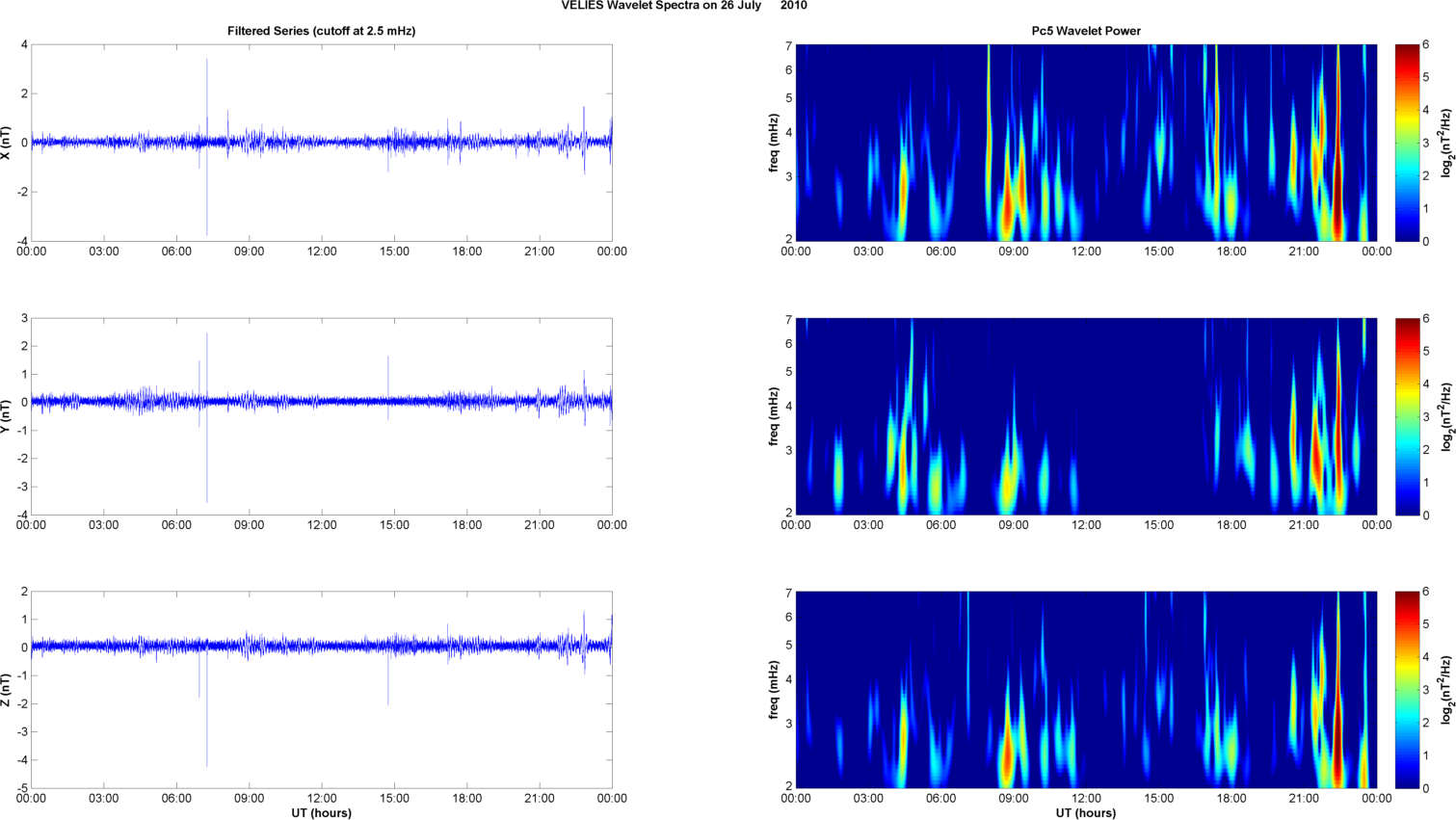1456x820 pixels.
Task: Select the 'Pc5 Wavelet Power' heading
Action: [1086, 31]
